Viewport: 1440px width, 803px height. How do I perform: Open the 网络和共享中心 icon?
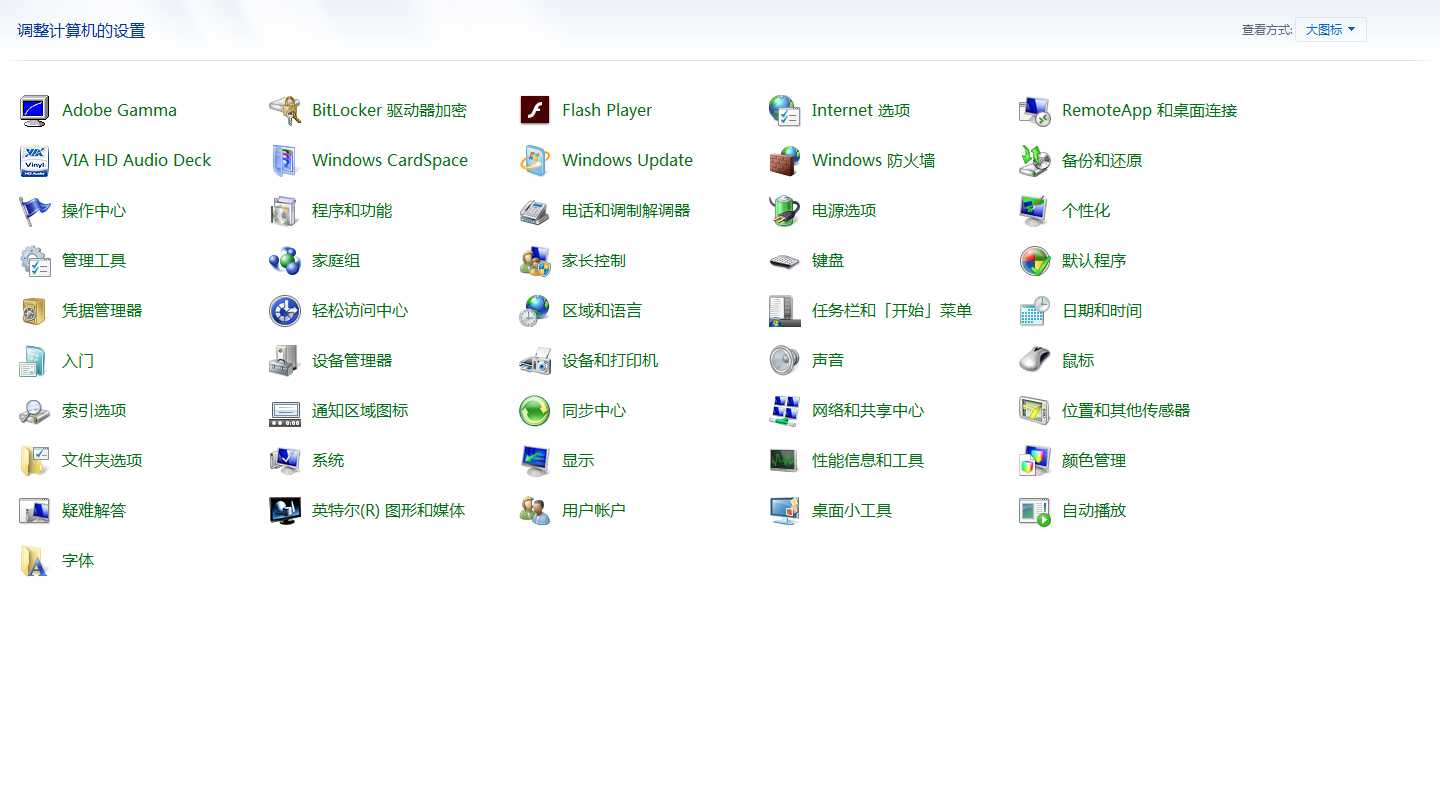pos(785,410)
